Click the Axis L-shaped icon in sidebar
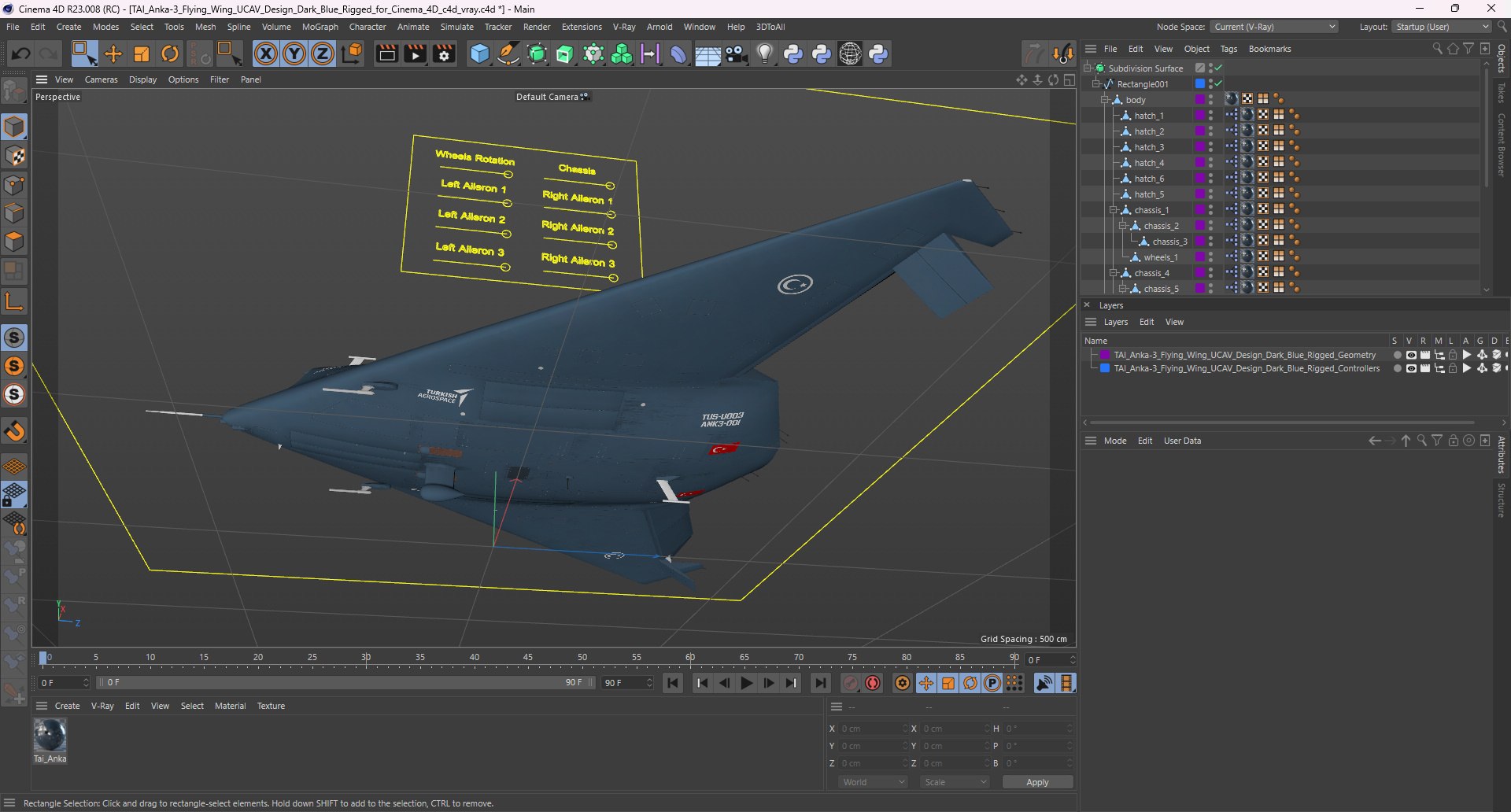This screenshot has height=812, width=1511. (14, 301)
